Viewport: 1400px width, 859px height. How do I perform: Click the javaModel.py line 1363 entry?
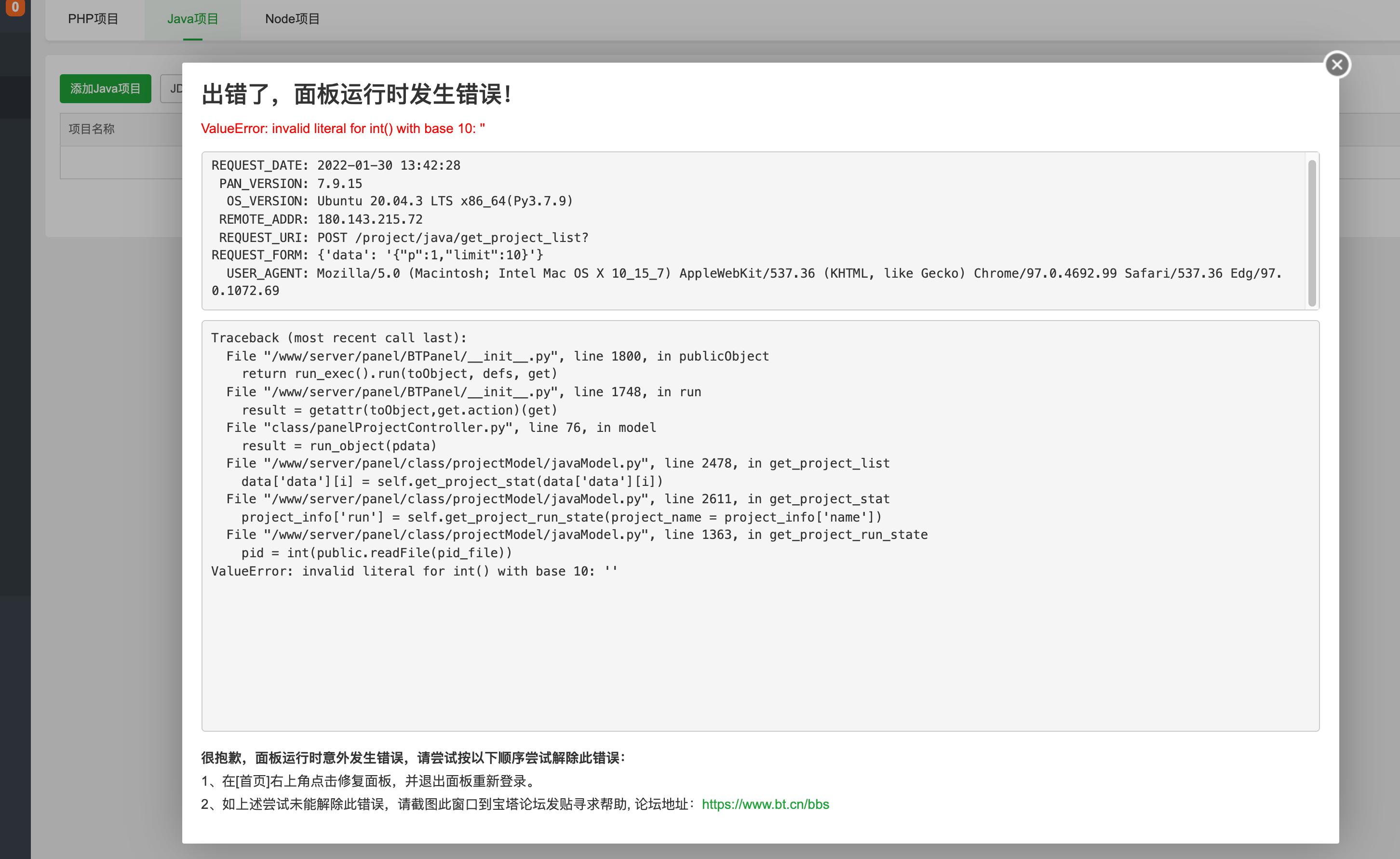577,535
